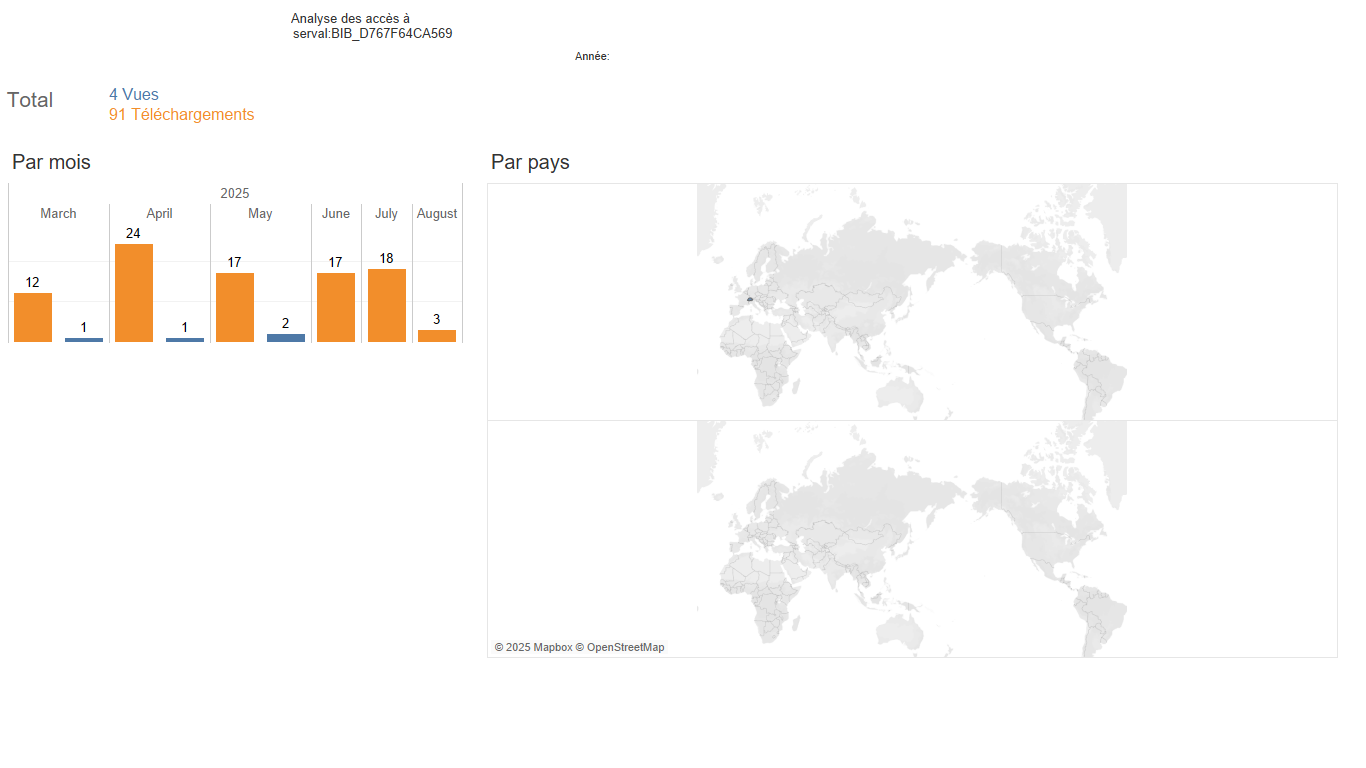
Task: Click the March column header
Action: tap(58, 213)
